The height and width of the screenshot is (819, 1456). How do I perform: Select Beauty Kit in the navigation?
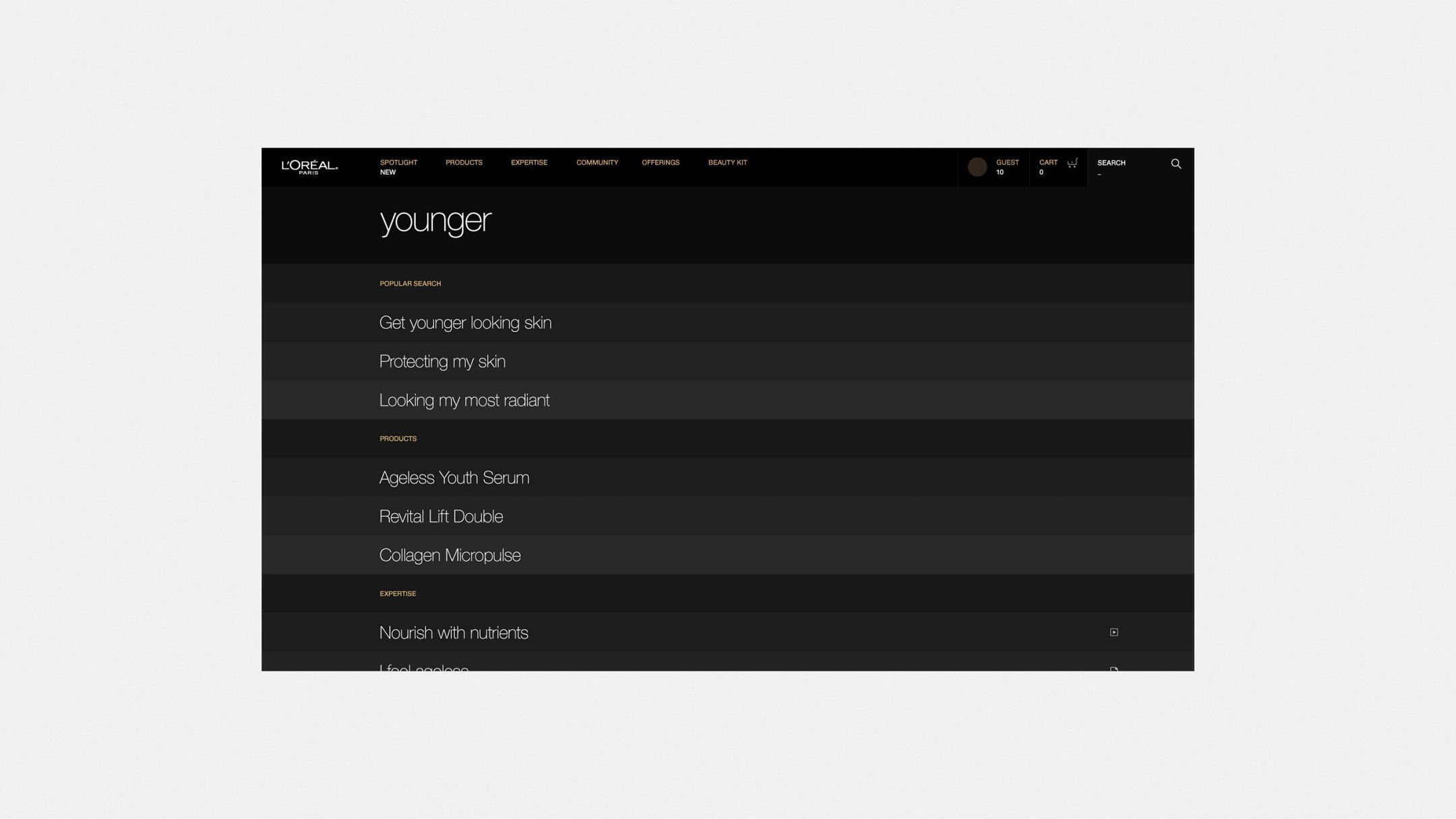[x=727, y=162]
